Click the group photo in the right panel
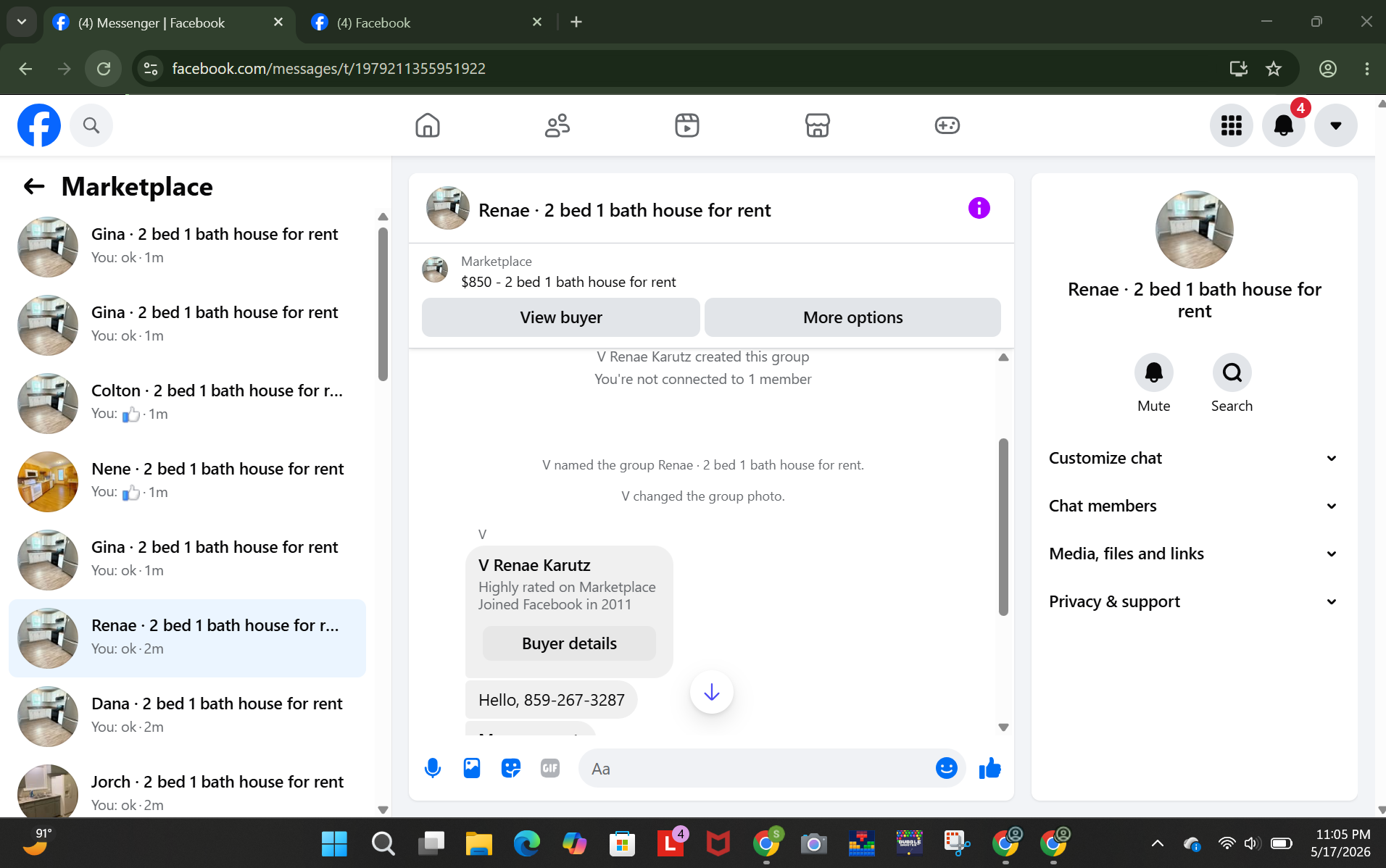The width and height of the screenshot is (1386, 868). [x=1194, y=230]
